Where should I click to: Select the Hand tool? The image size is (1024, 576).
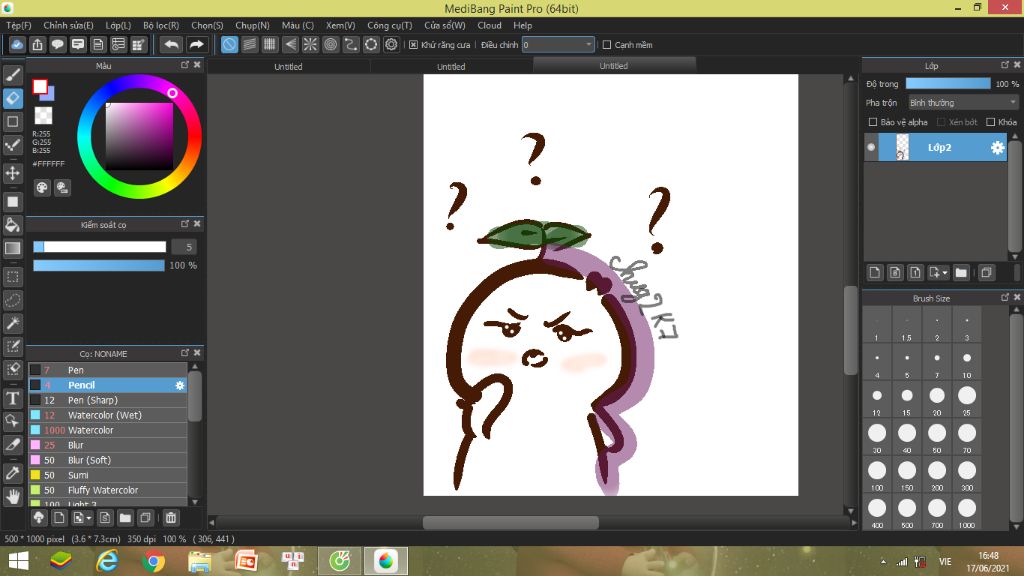[x=12, y=497]
